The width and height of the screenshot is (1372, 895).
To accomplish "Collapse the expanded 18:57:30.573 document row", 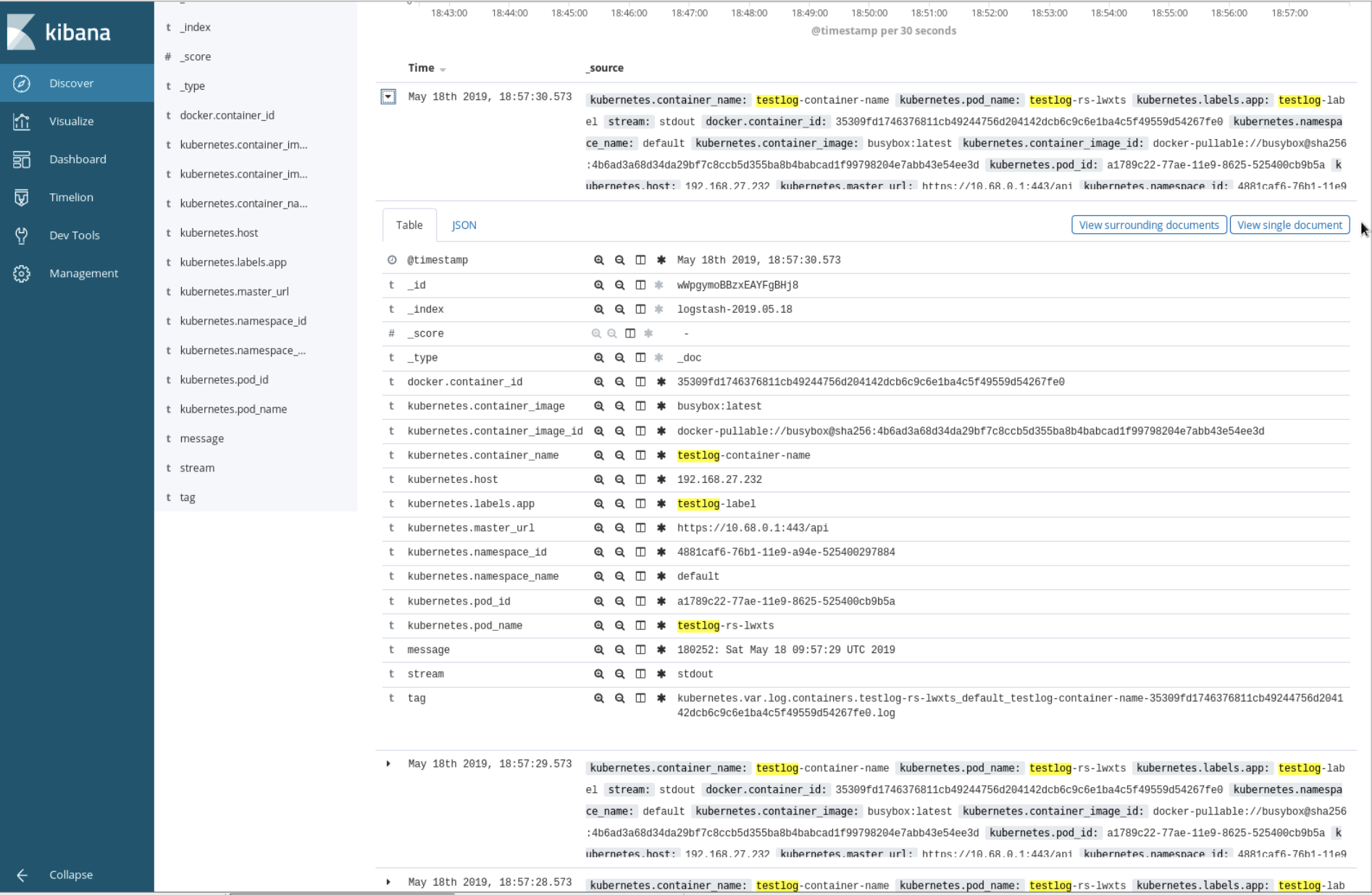I will coord(388,97).
